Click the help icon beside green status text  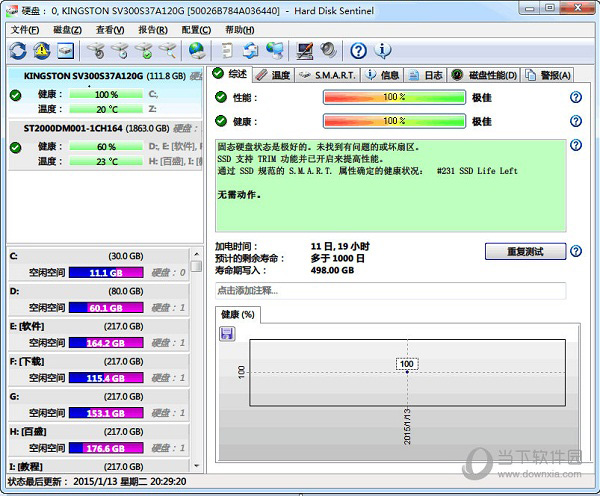click(576, 145)
